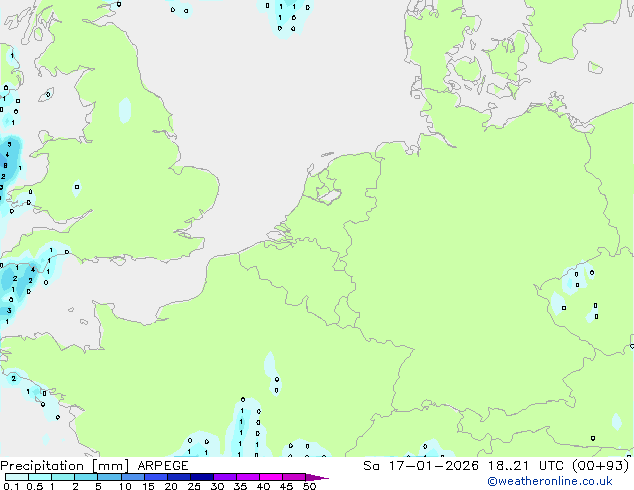Viewport: 634px width, 490px height.
Task: Click the 0.1 mm legend swatch
Action: pos(17,477)
